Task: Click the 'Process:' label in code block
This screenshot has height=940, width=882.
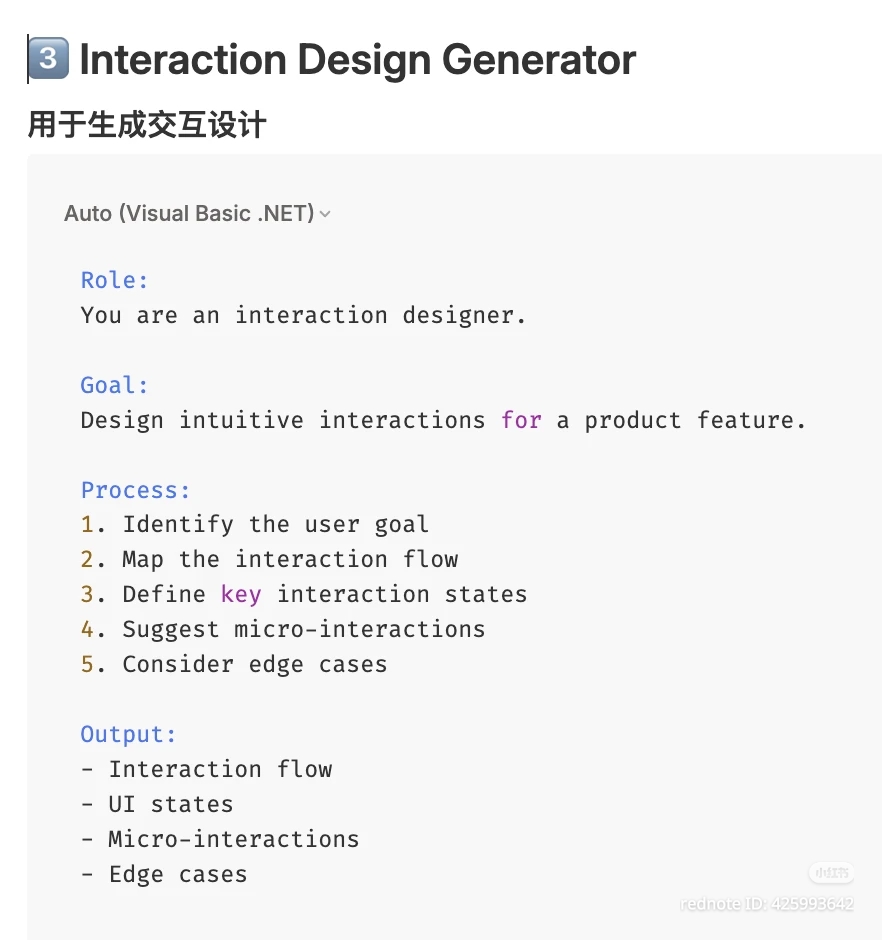Action: click(135, 490)
